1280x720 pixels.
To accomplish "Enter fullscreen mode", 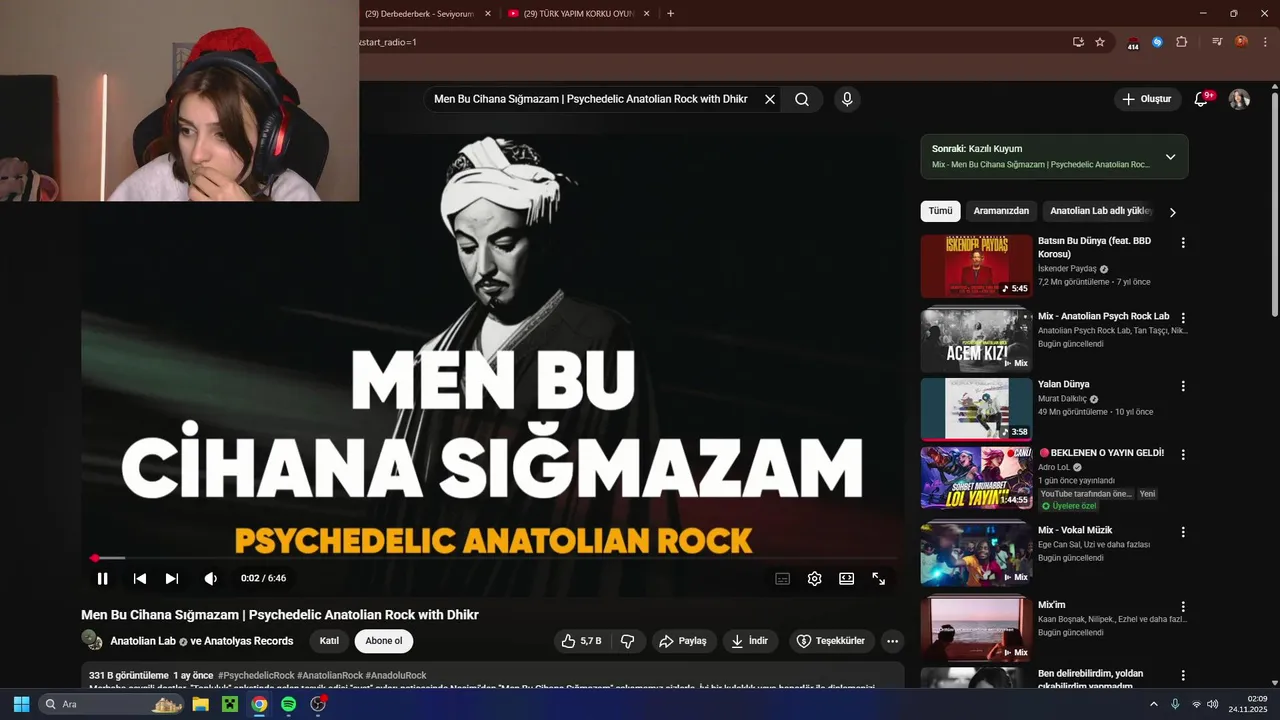I will pyautogui.click(x=879, y=578).
